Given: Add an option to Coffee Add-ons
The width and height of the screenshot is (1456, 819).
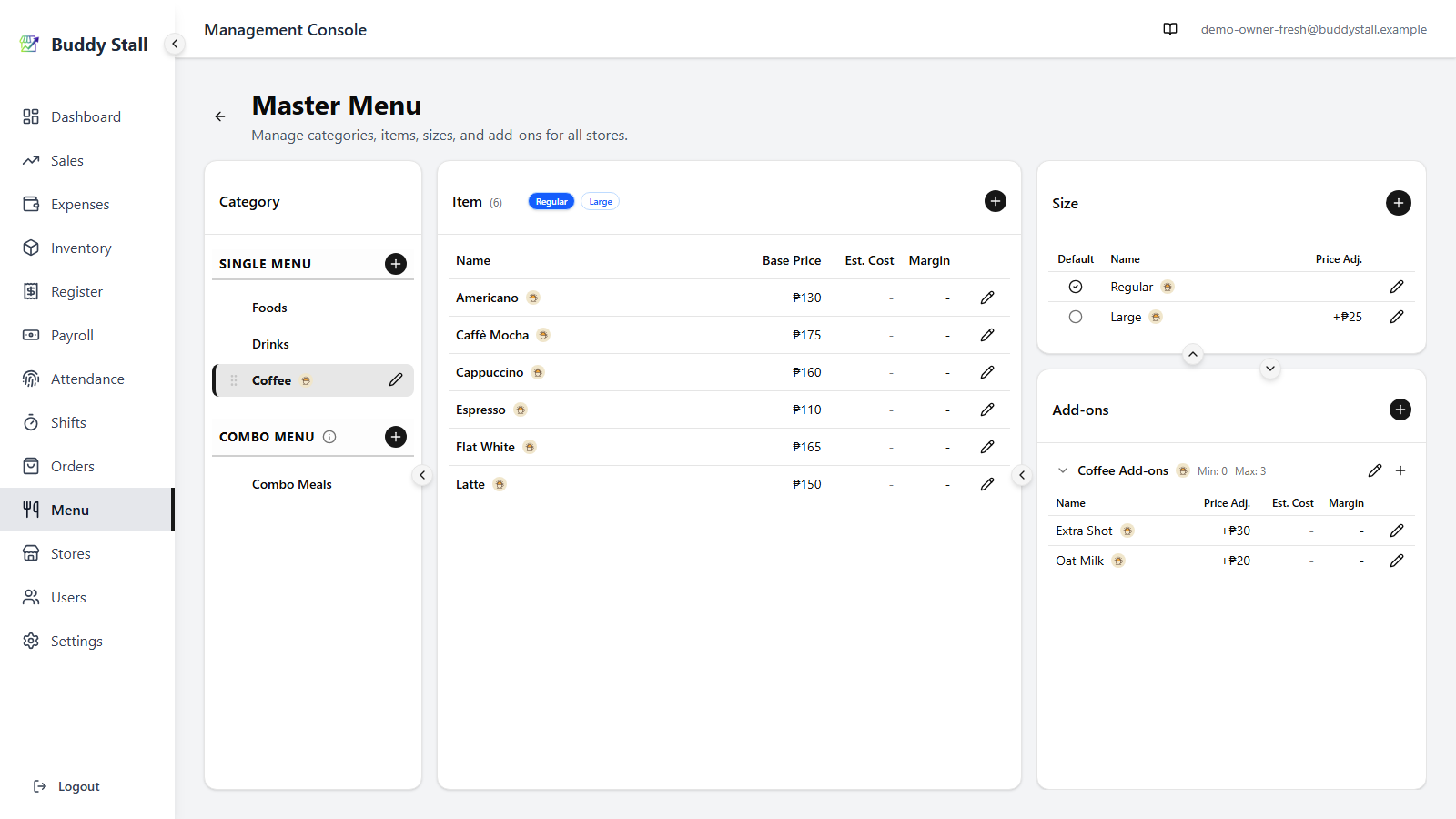Looking at the screenshot, I should point(1400,470).
